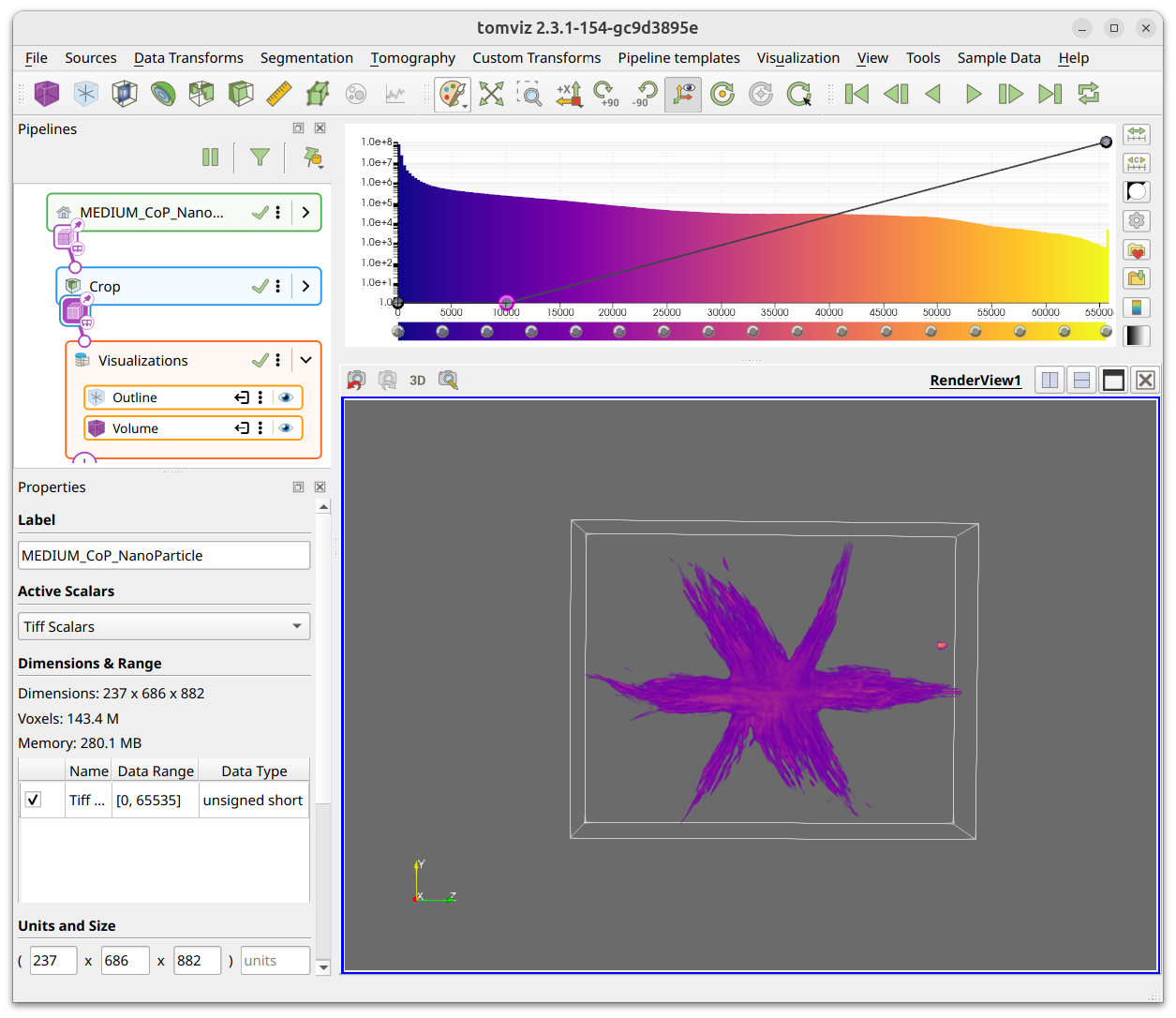This screenshot has width=1176, height=1018.
Task: Expand the MEDIUM_CoP_Nano source arrow
Action: (x=305, y=213)
